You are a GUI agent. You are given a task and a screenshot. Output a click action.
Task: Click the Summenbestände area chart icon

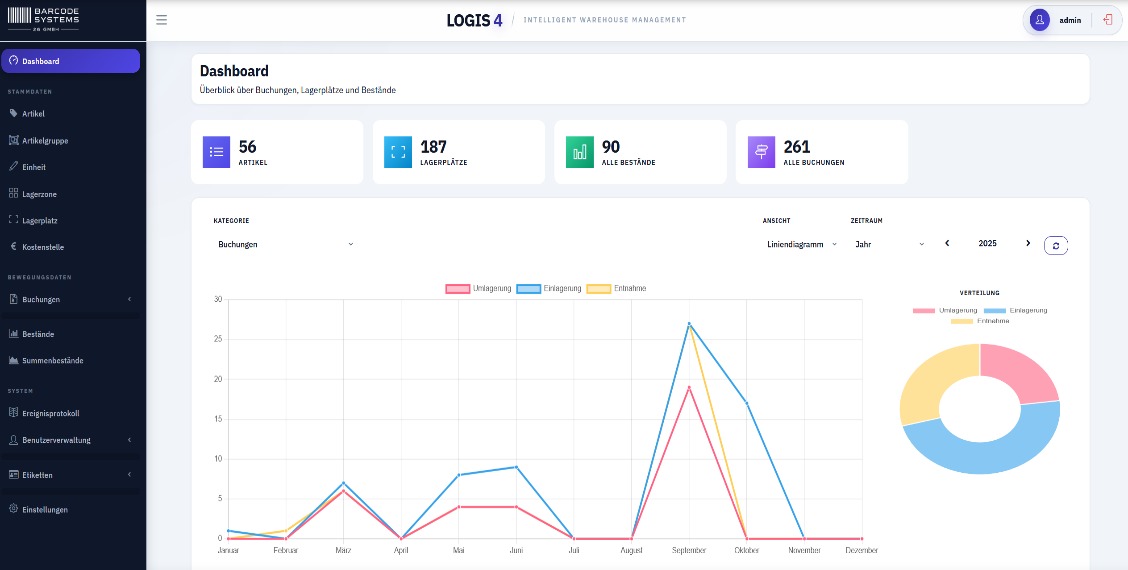click(x=13, y=360)
